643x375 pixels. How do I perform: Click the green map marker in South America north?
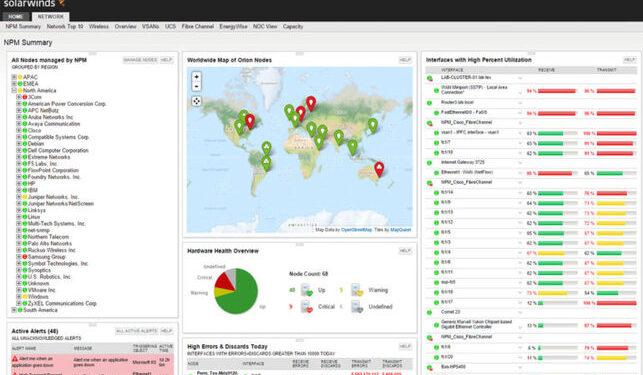(267, 148)
